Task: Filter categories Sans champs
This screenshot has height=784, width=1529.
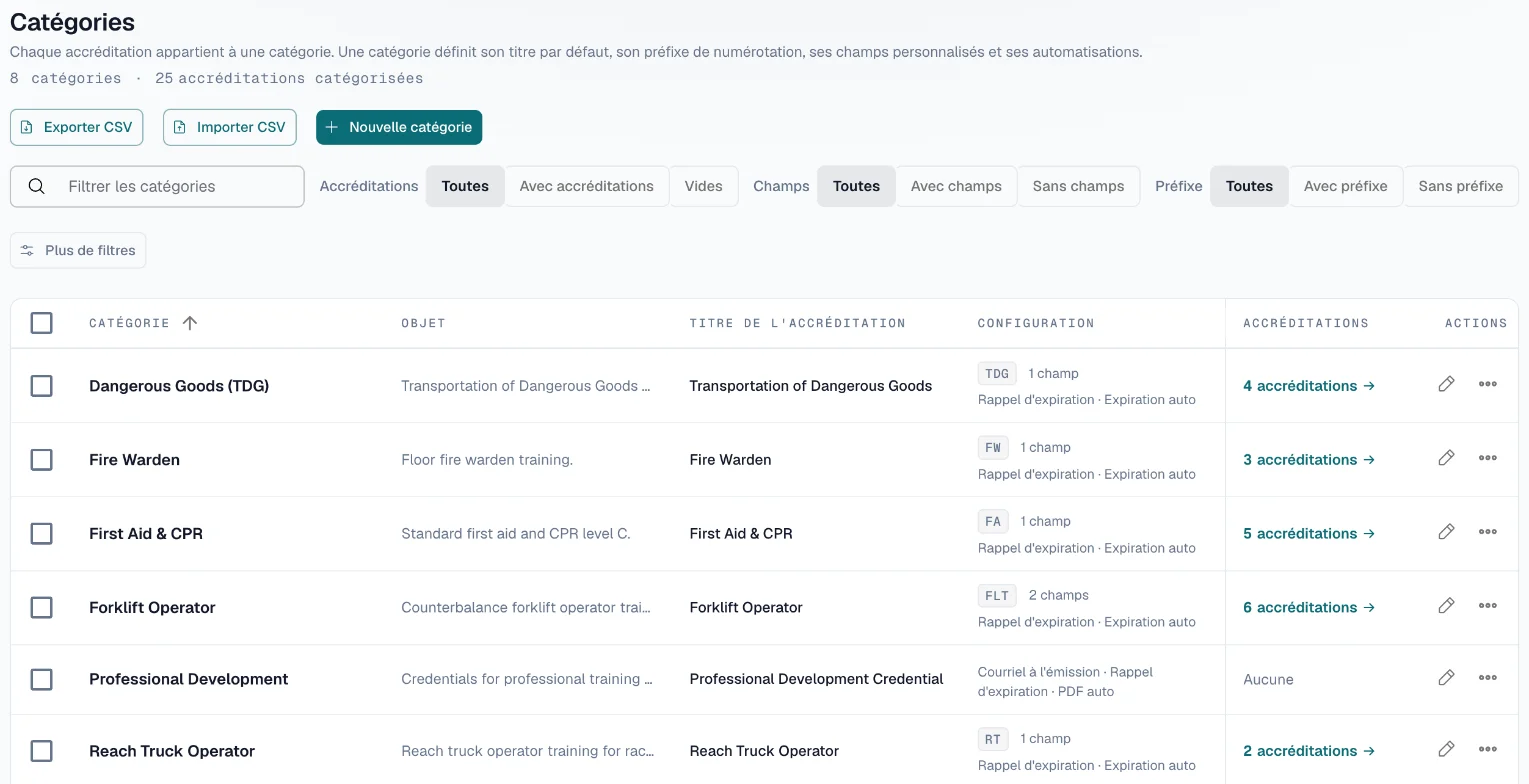Action: click(x=1078, y=186)
